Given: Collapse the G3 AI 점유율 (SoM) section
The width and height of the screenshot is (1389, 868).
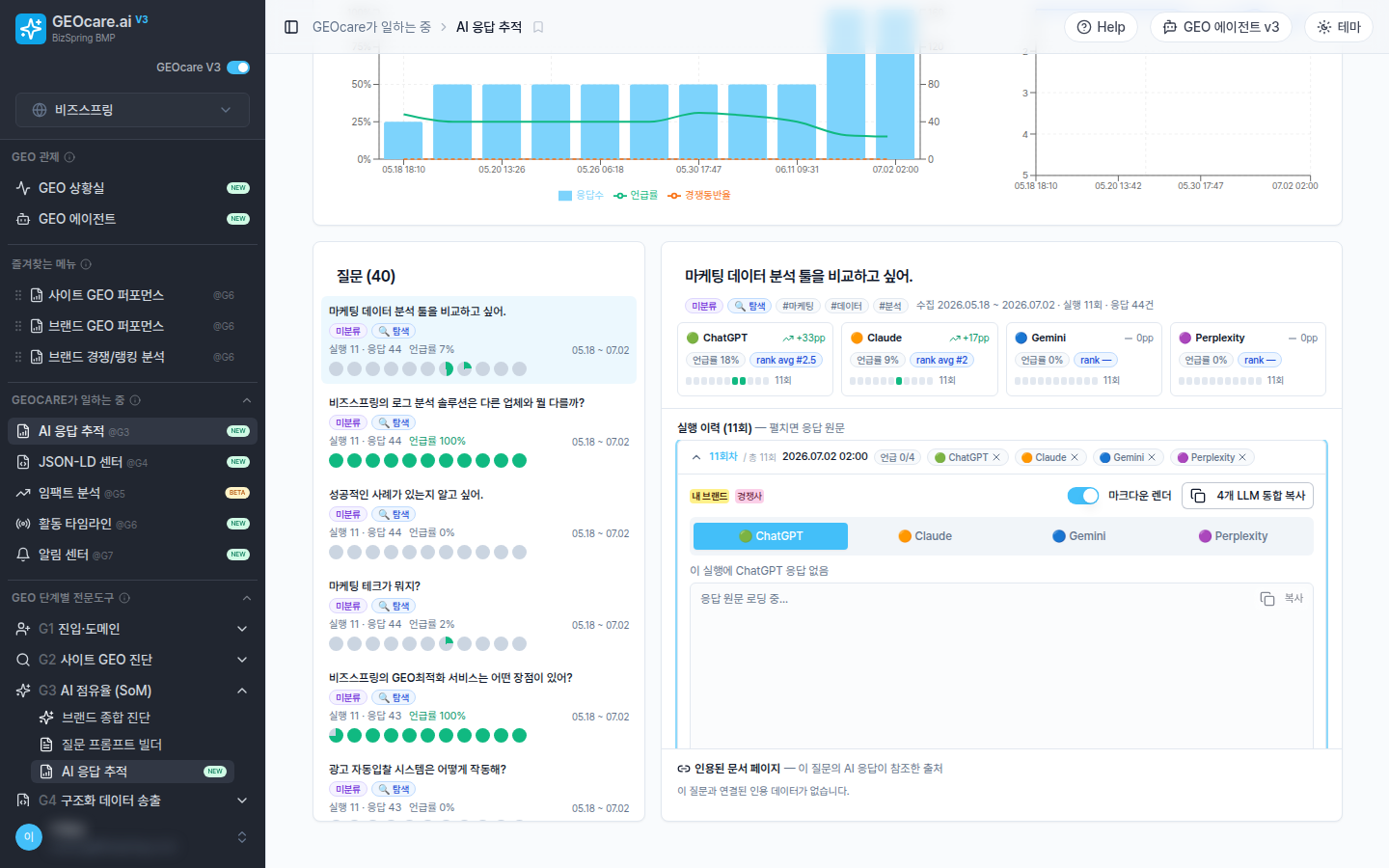Looking at the screenshot, I should click(242, 691).
